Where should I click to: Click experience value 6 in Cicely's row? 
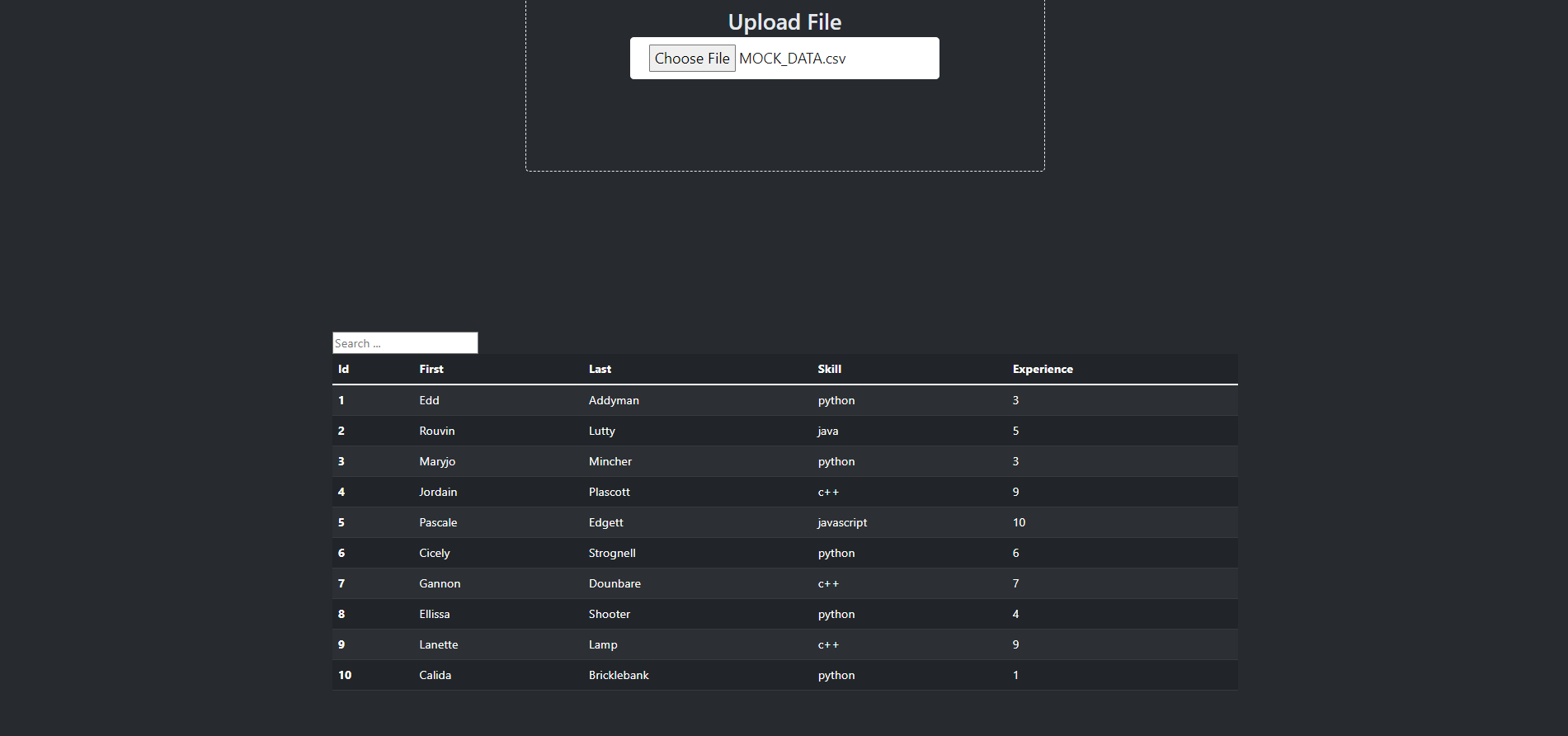point(1015,553)
